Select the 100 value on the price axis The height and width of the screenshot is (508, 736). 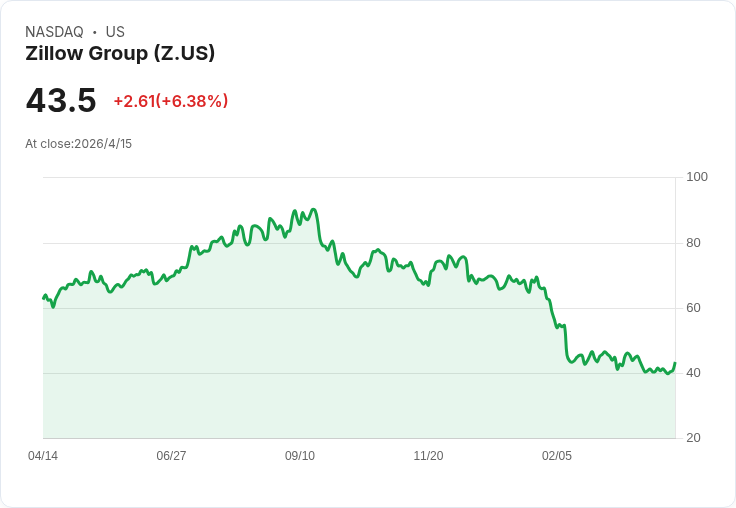(x=697, y=177)
